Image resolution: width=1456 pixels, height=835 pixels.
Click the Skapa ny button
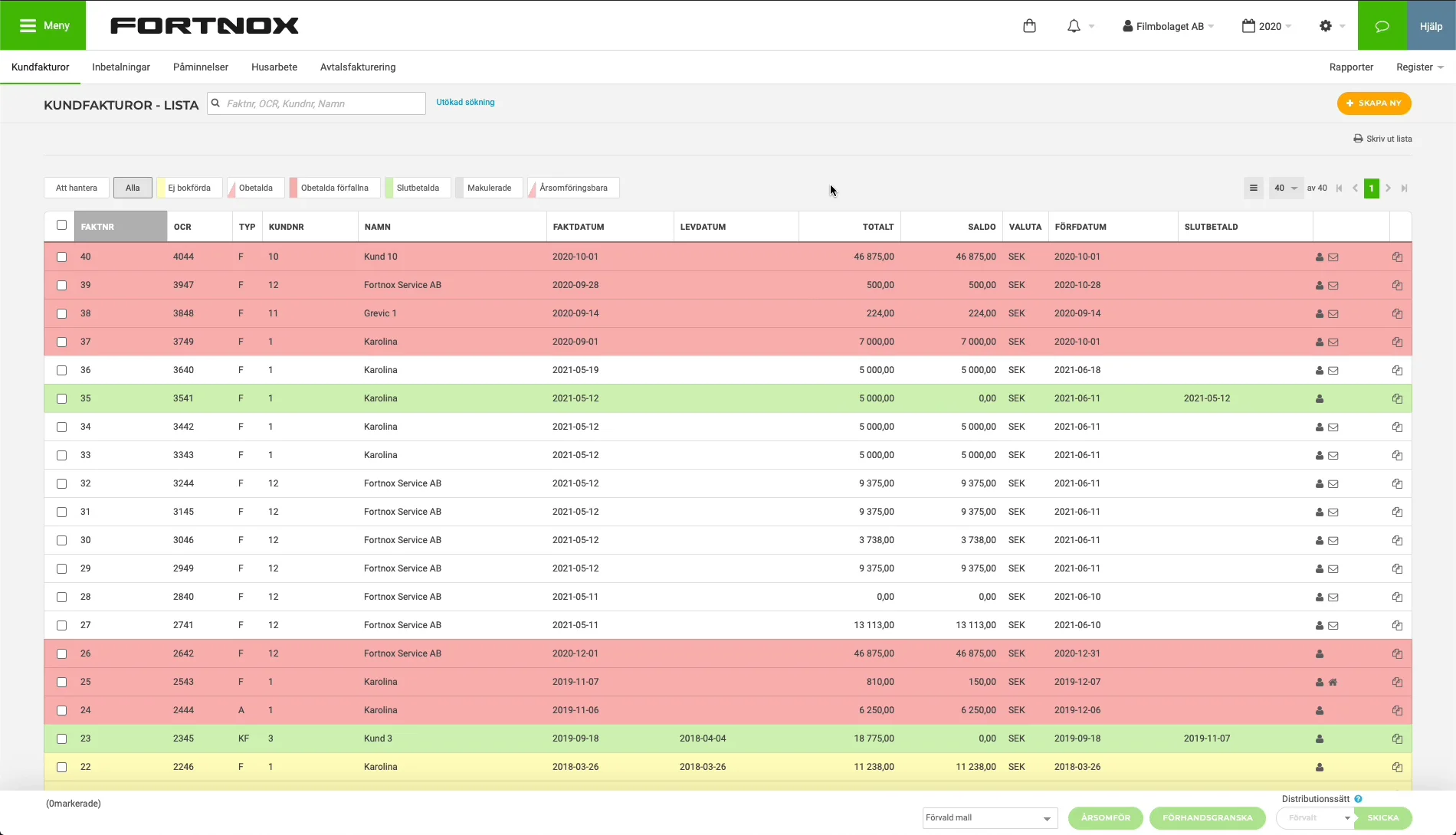tap(1374, 103)
